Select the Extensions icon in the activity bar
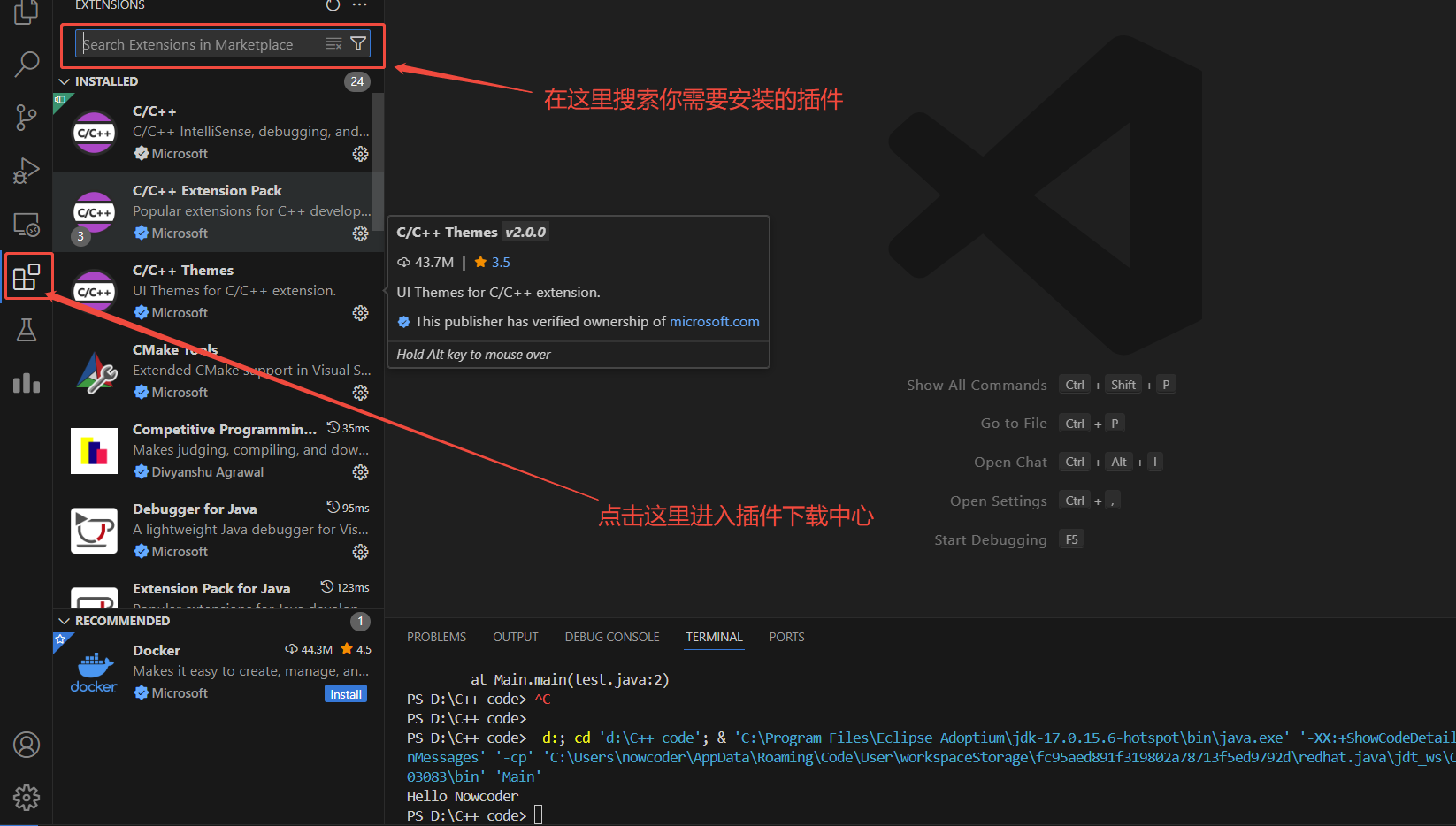Viewport: 1456px width, 826px height. [x=27, y=276]
